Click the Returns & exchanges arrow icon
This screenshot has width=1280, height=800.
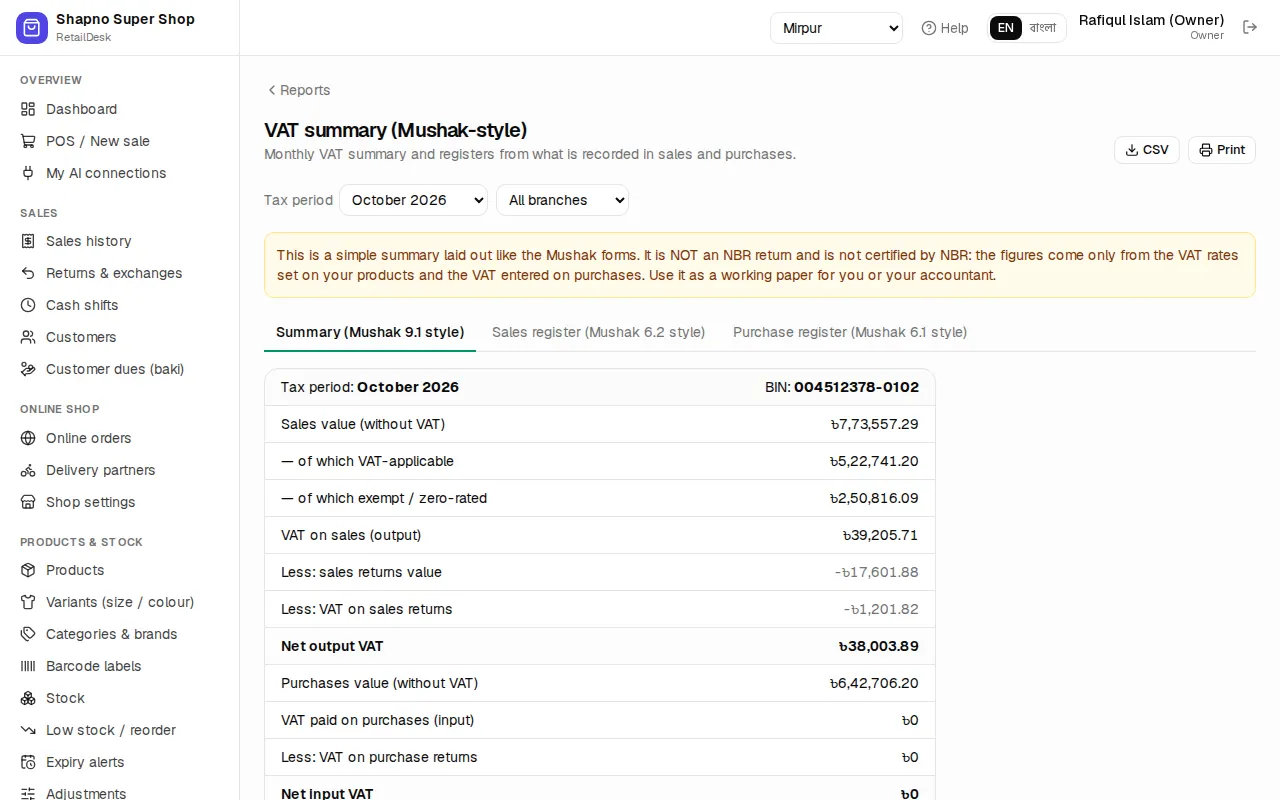(28, 273)
